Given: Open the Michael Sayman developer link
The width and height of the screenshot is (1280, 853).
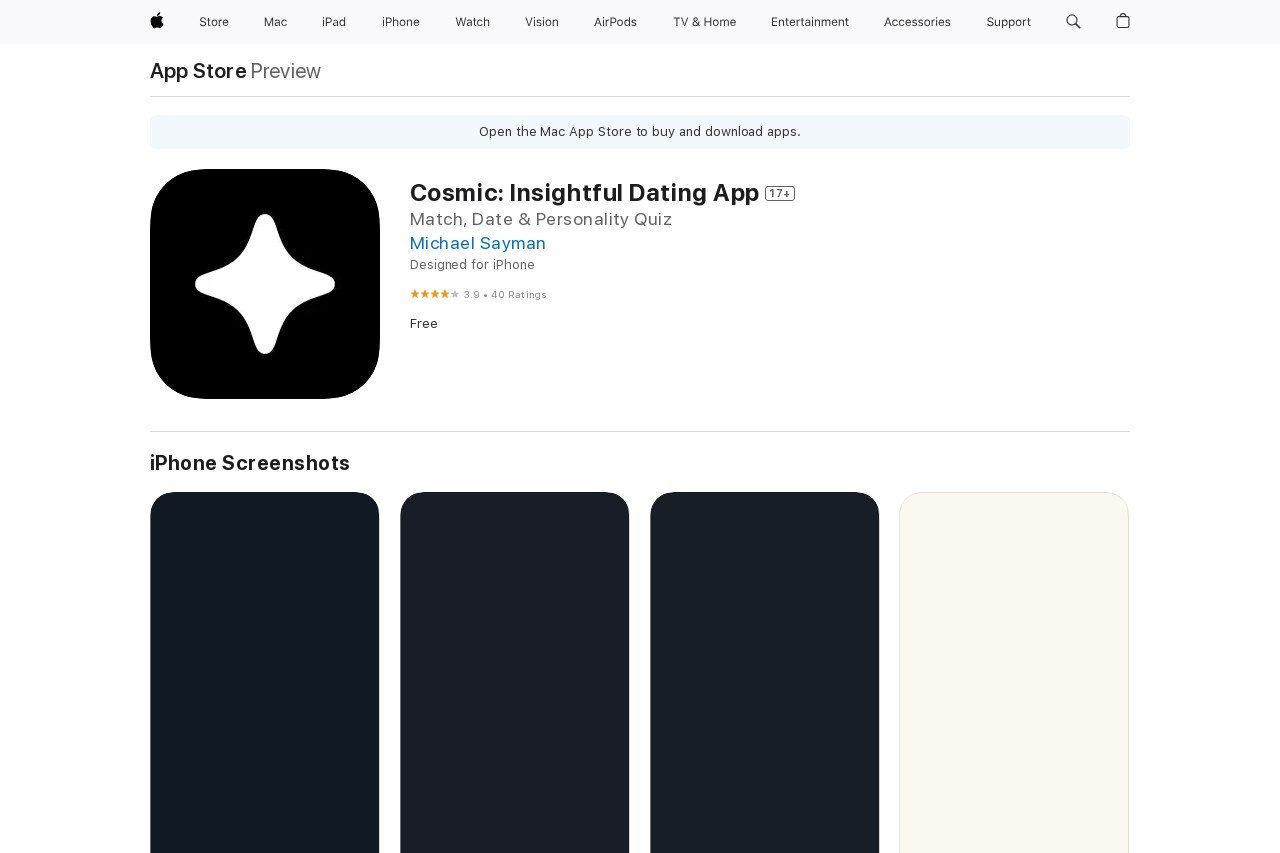Looking at the screenshot, I should [x=478, y=243].
